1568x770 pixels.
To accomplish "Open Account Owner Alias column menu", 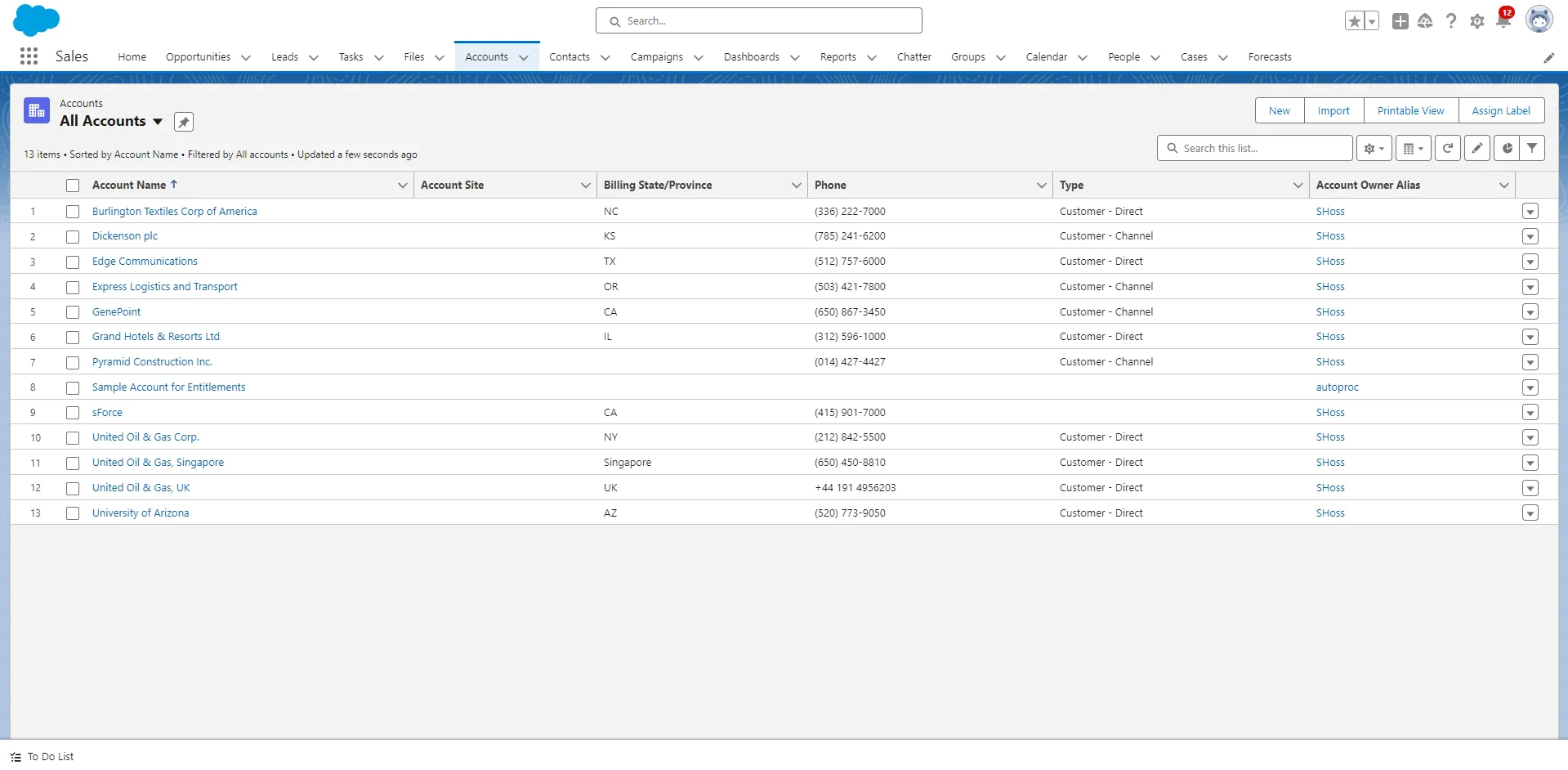I will click(1504, 186).
